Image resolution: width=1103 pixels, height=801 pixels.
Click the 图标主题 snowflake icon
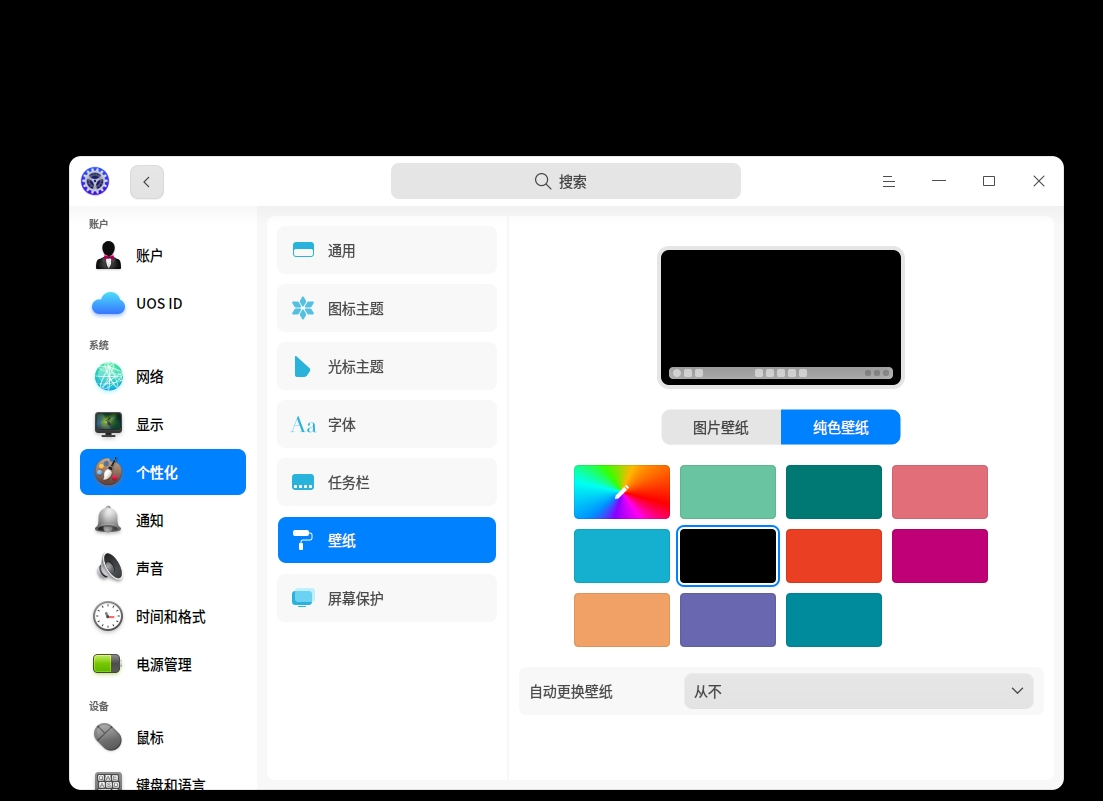(x=303, y=308)
